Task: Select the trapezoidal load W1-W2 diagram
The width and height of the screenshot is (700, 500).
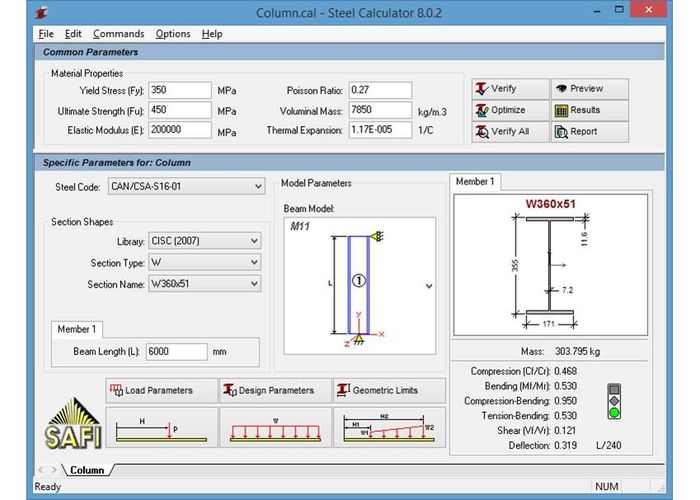Action: [390, 427]
